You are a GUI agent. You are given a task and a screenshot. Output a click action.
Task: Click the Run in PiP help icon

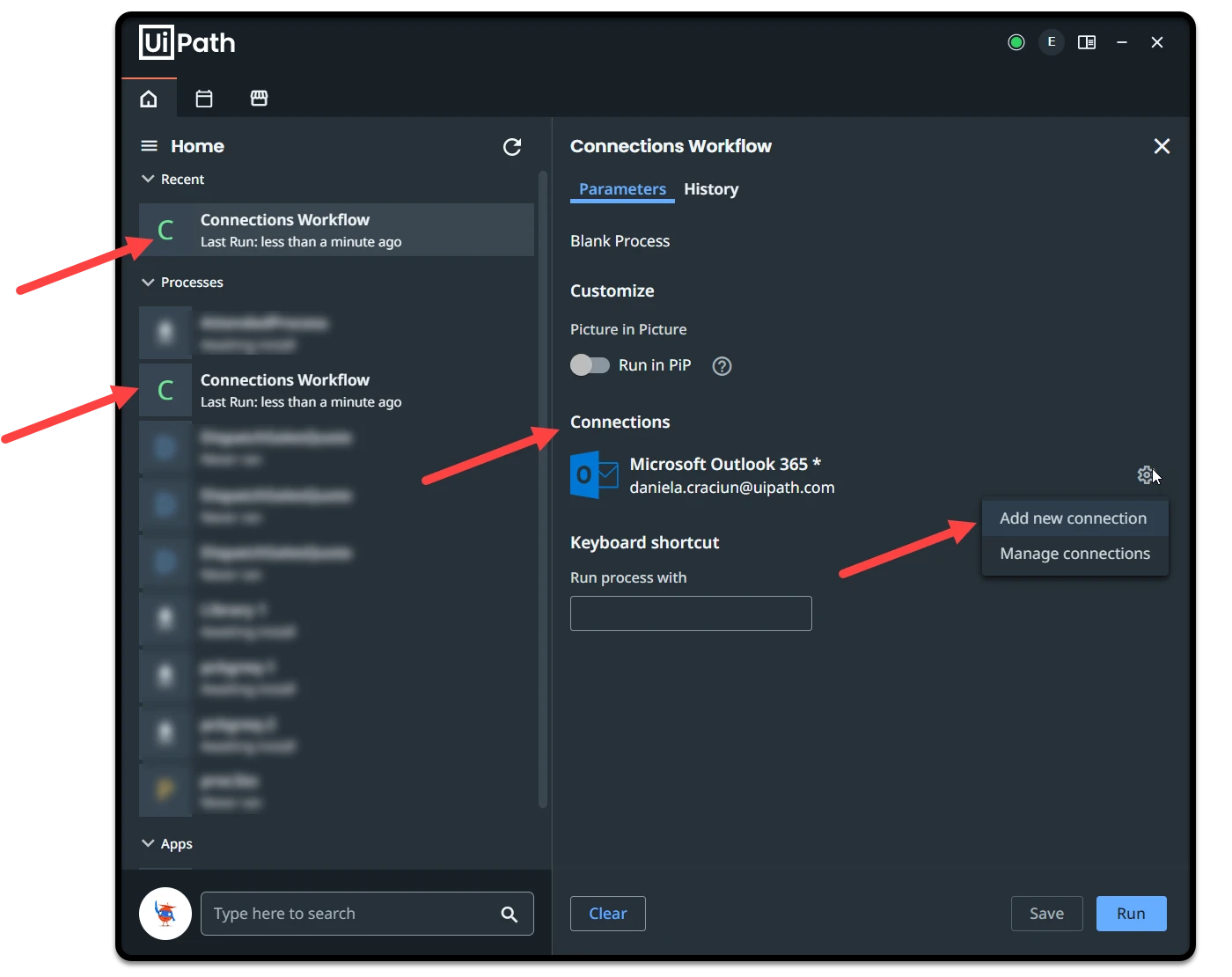pyautogui.click(x=722, y=366)
